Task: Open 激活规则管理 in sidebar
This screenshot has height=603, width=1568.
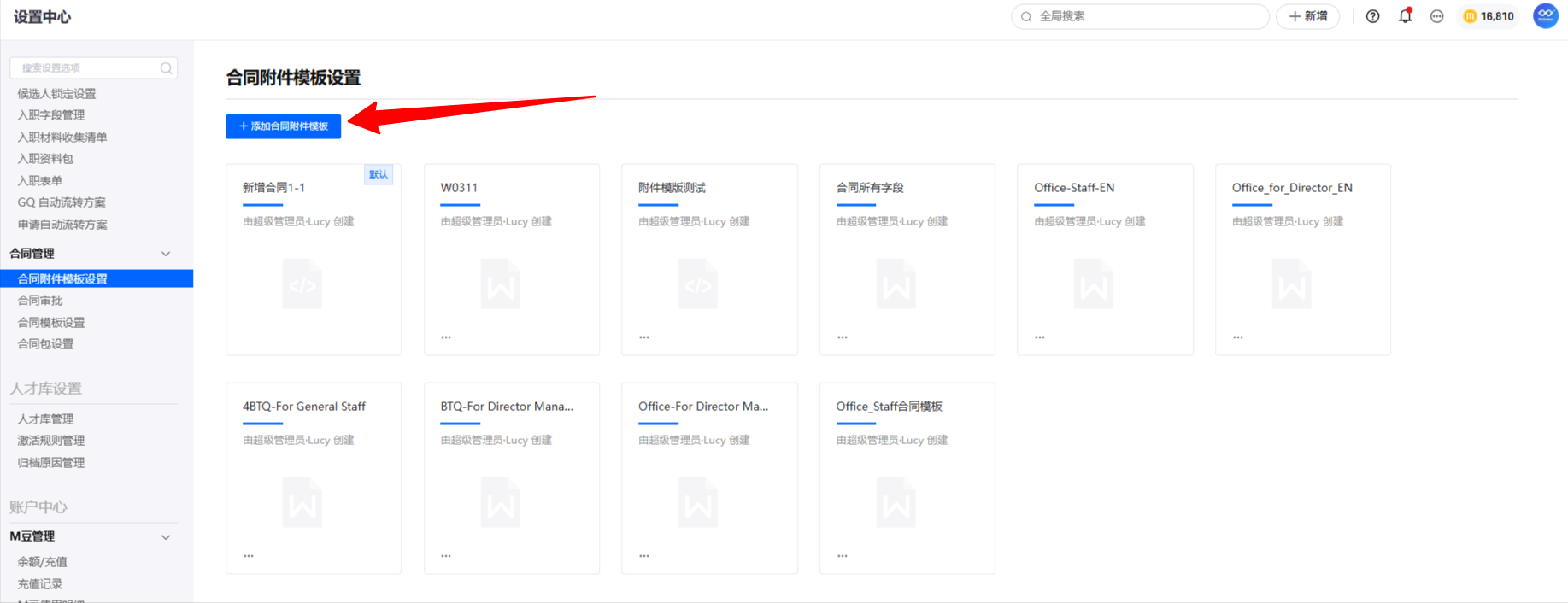Action: click(x=51, y=441)
